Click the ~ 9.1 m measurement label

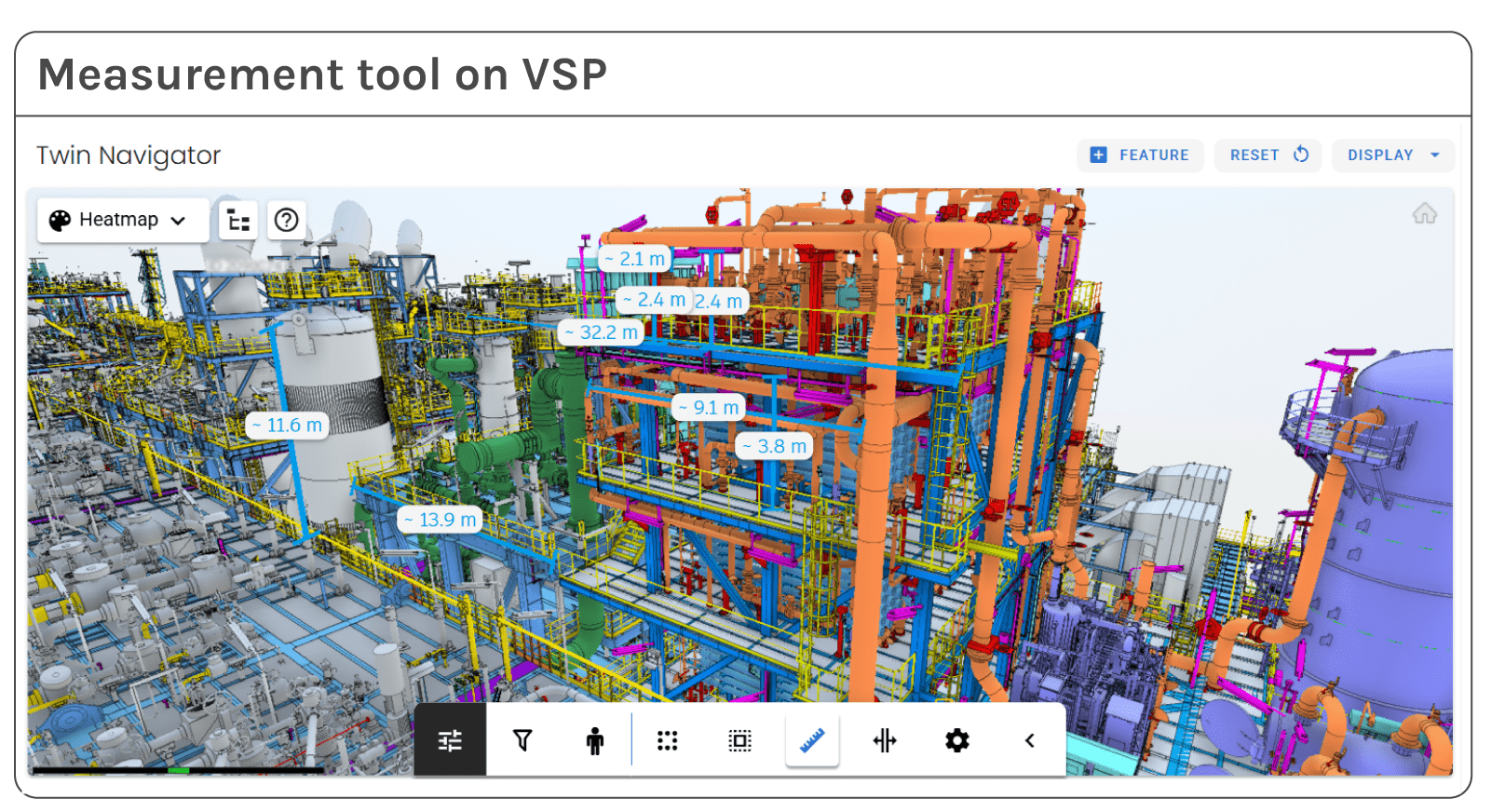709,408
